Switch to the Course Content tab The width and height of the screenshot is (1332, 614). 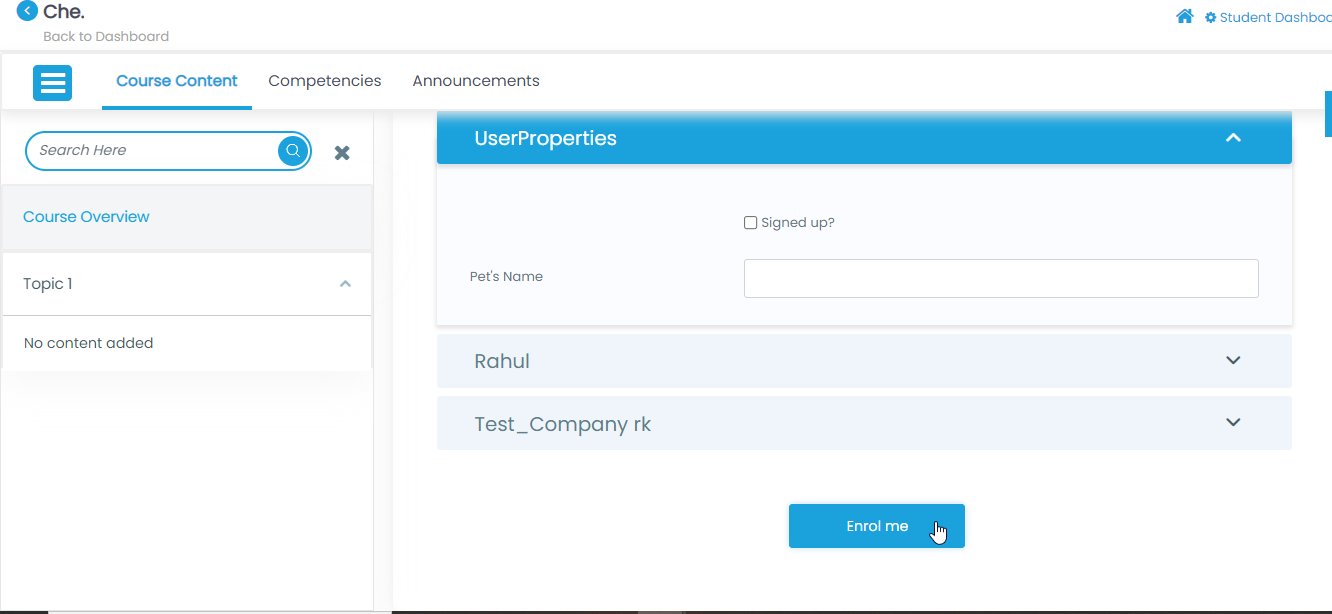[177, 81]
